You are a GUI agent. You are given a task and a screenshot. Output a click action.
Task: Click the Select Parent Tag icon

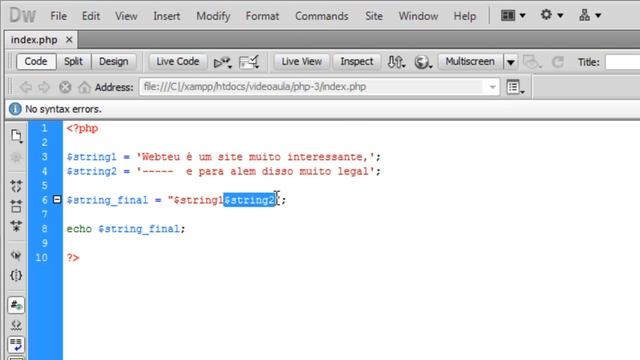tap(16, 256)
